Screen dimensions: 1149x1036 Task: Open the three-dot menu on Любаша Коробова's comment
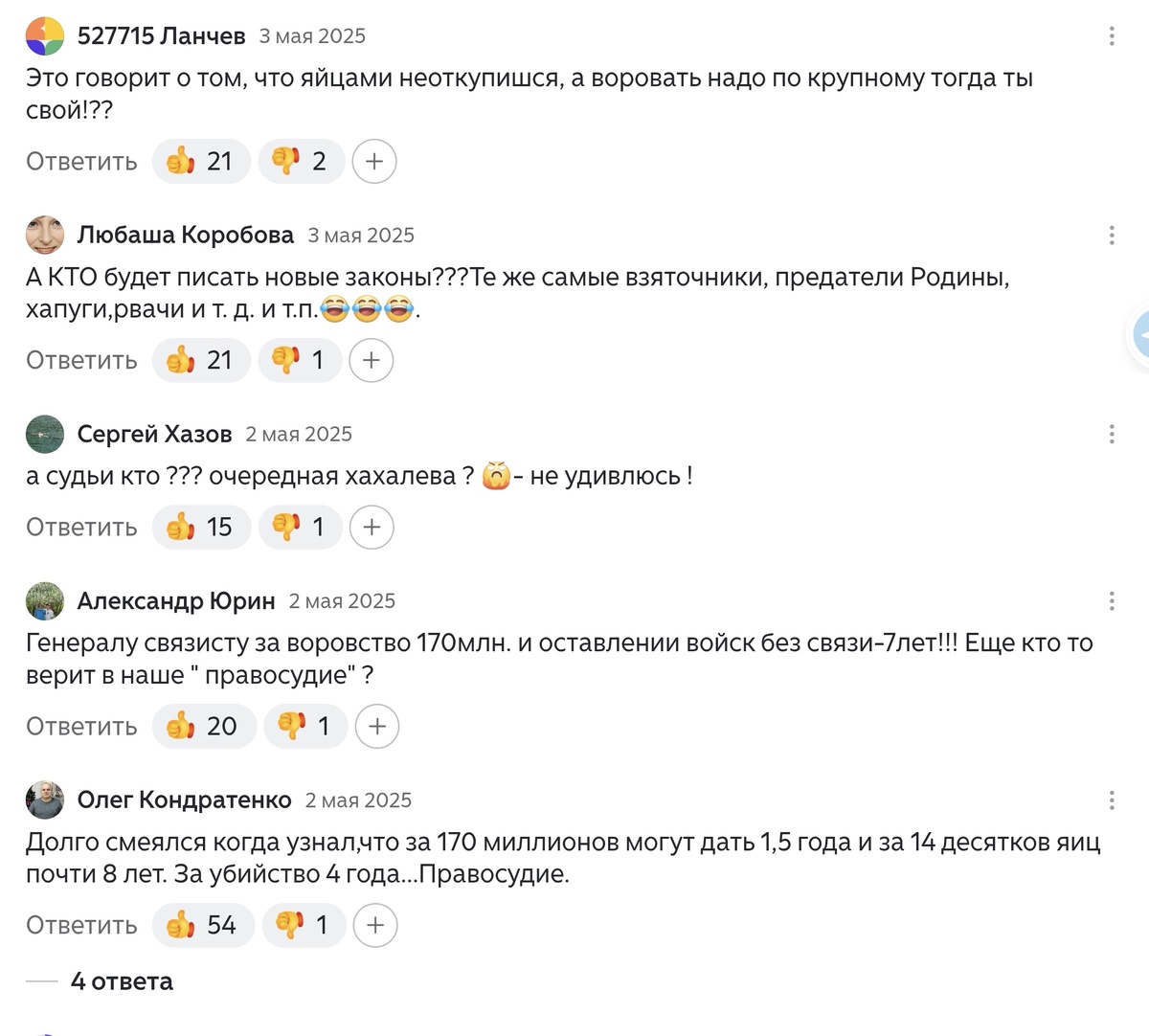point(1111,235)
